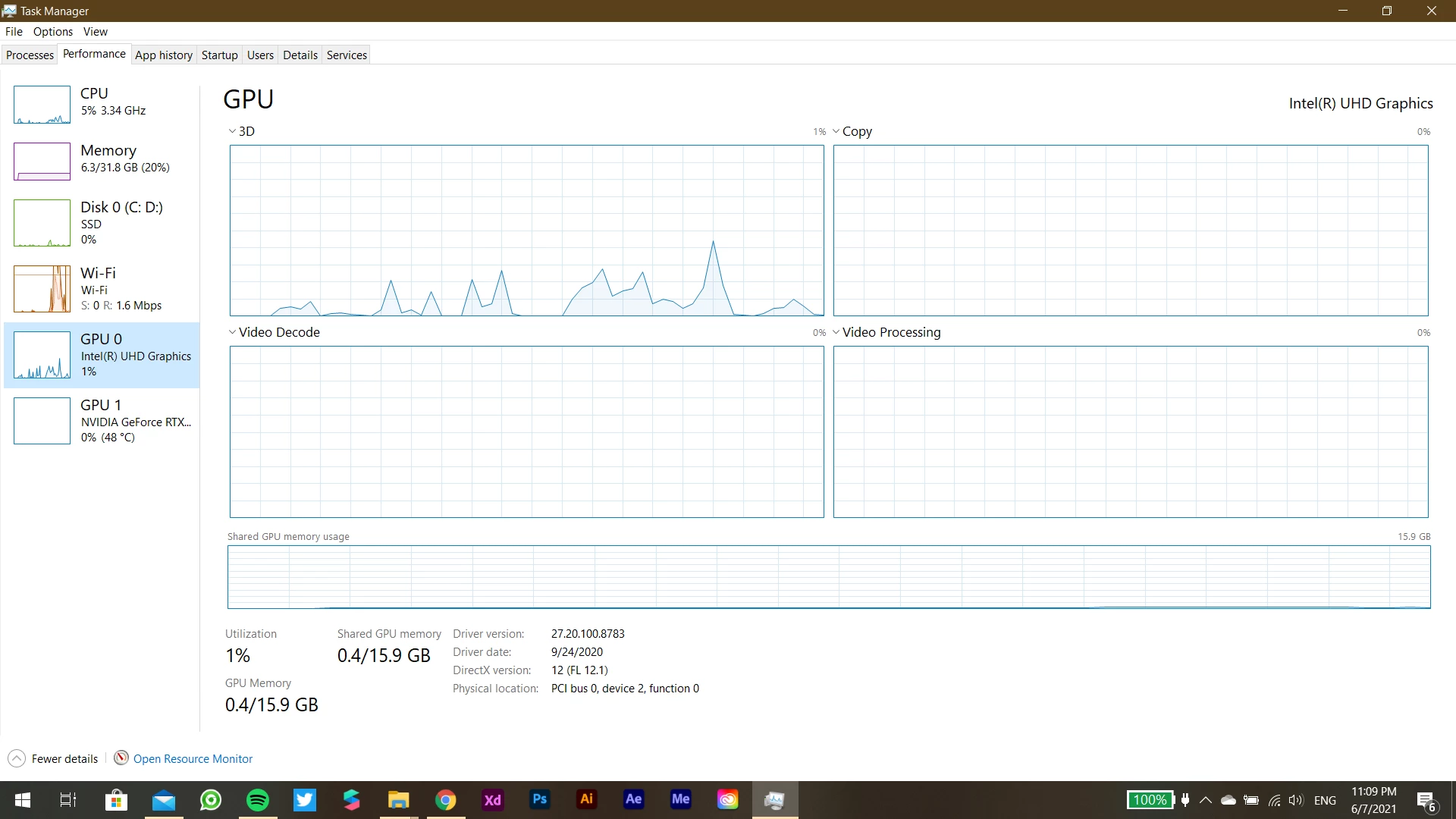Screen dimensions: 1456x819
Task: Open the Copy engine dropdown
Action: [852, 131]
